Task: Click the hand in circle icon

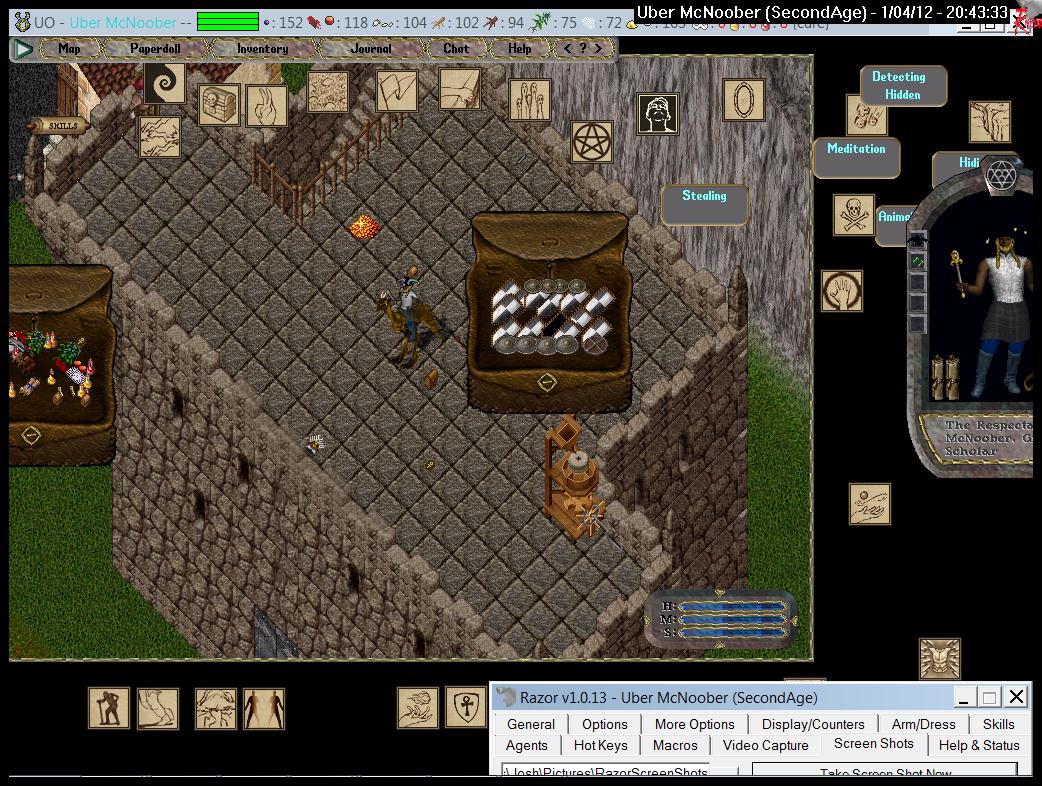Action: 841,291
